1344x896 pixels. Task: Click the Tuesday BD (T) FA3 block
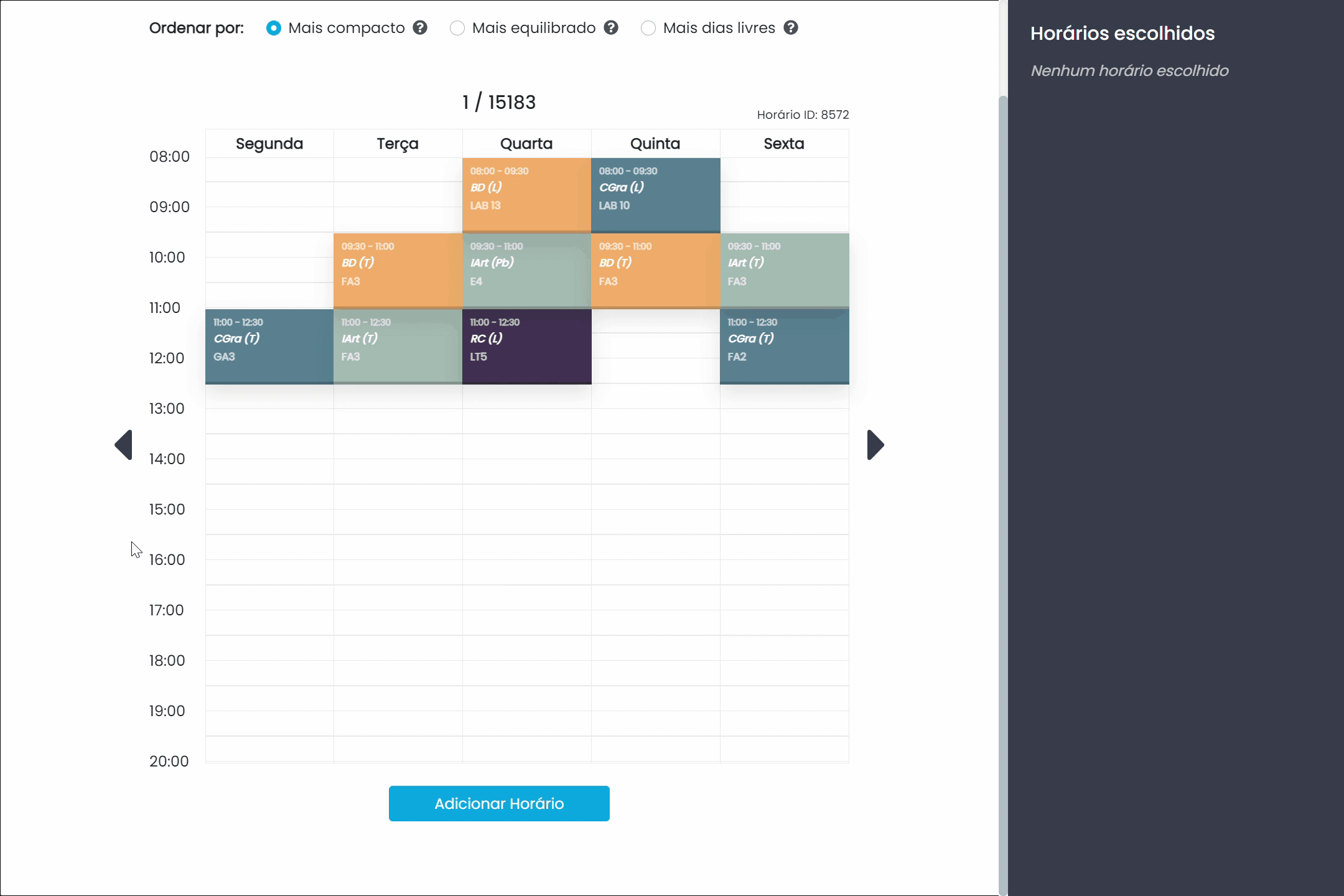click(398, 271)
